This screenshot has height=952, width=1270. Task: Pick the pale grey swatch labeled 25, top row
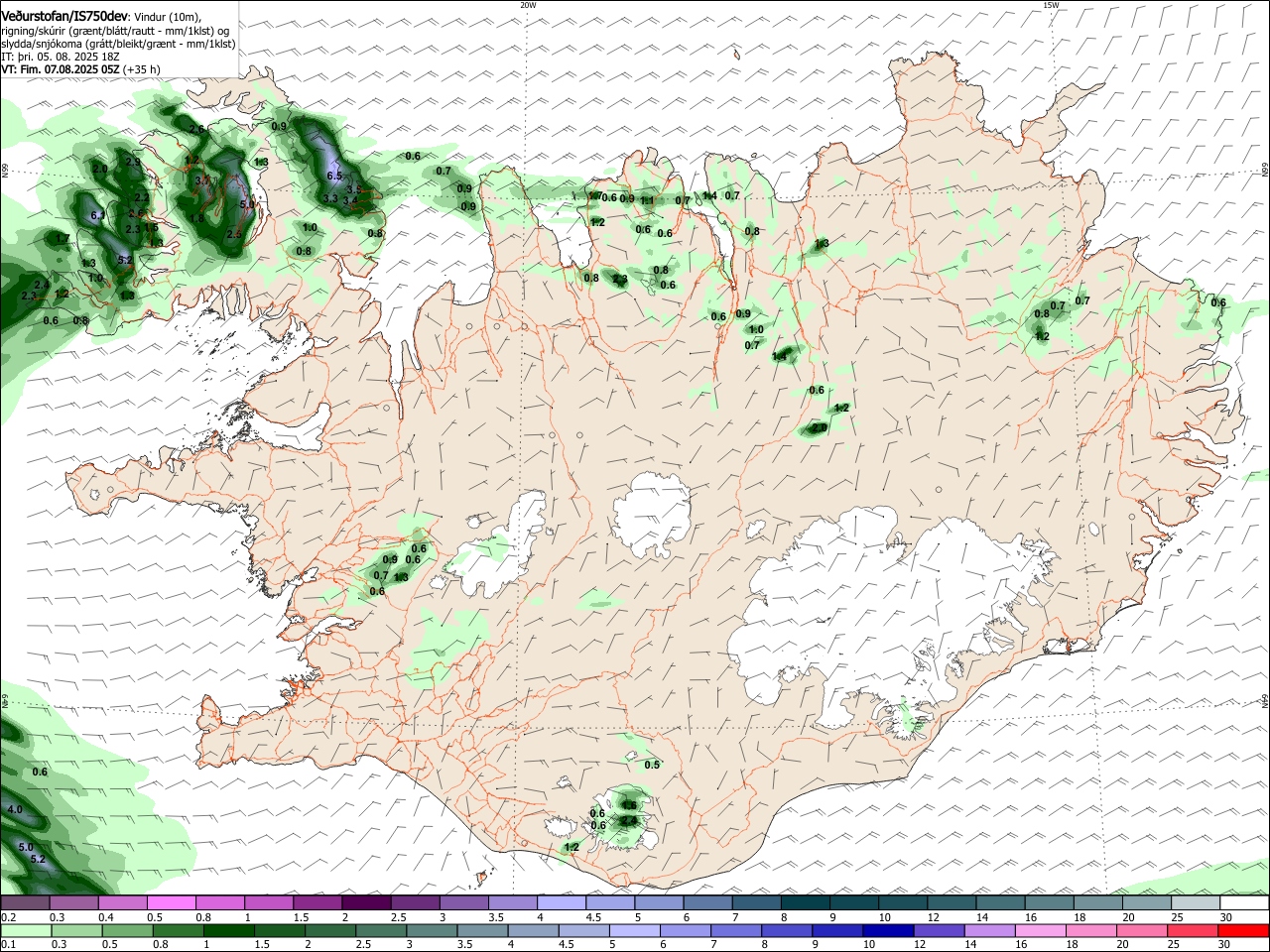tap(1196, 902)
